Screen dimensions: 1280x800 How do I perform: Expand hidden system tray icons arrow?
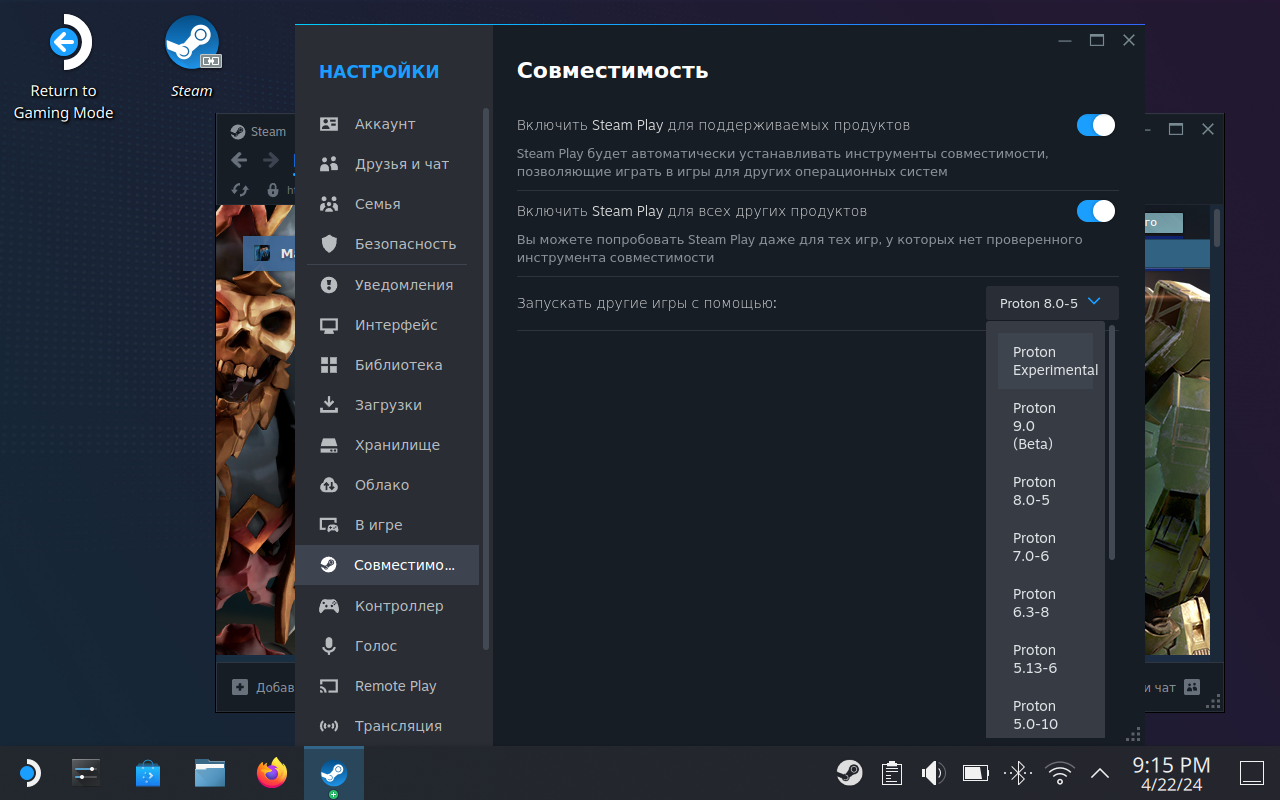tap(1099, 772)
